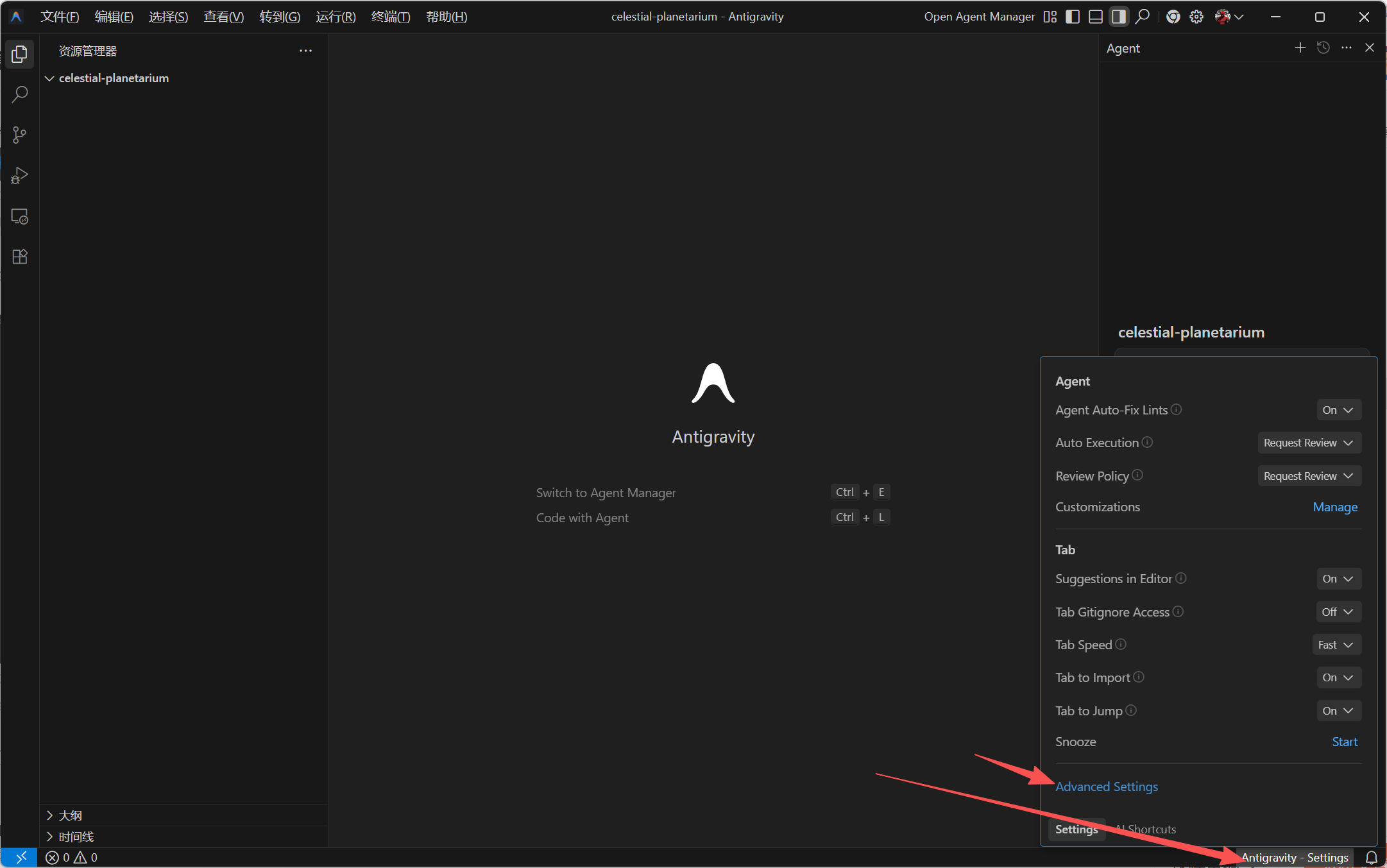Toggle the Tab Gitignore Access Off dropdown
This screenshot has width=1387, height=868.
1338,612
